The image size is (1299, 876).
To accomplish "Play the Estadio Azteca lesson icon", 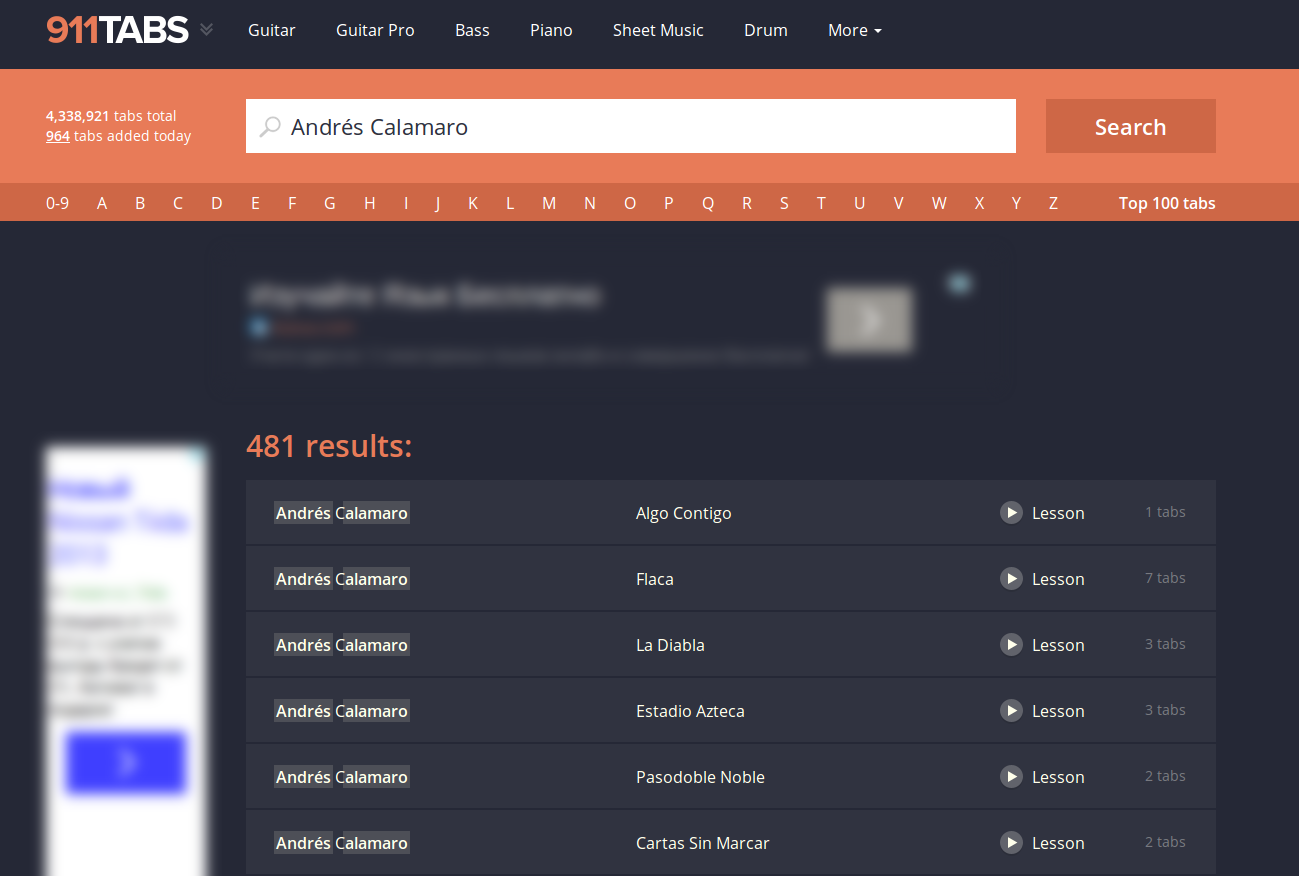I will (x=1011, y=711).
